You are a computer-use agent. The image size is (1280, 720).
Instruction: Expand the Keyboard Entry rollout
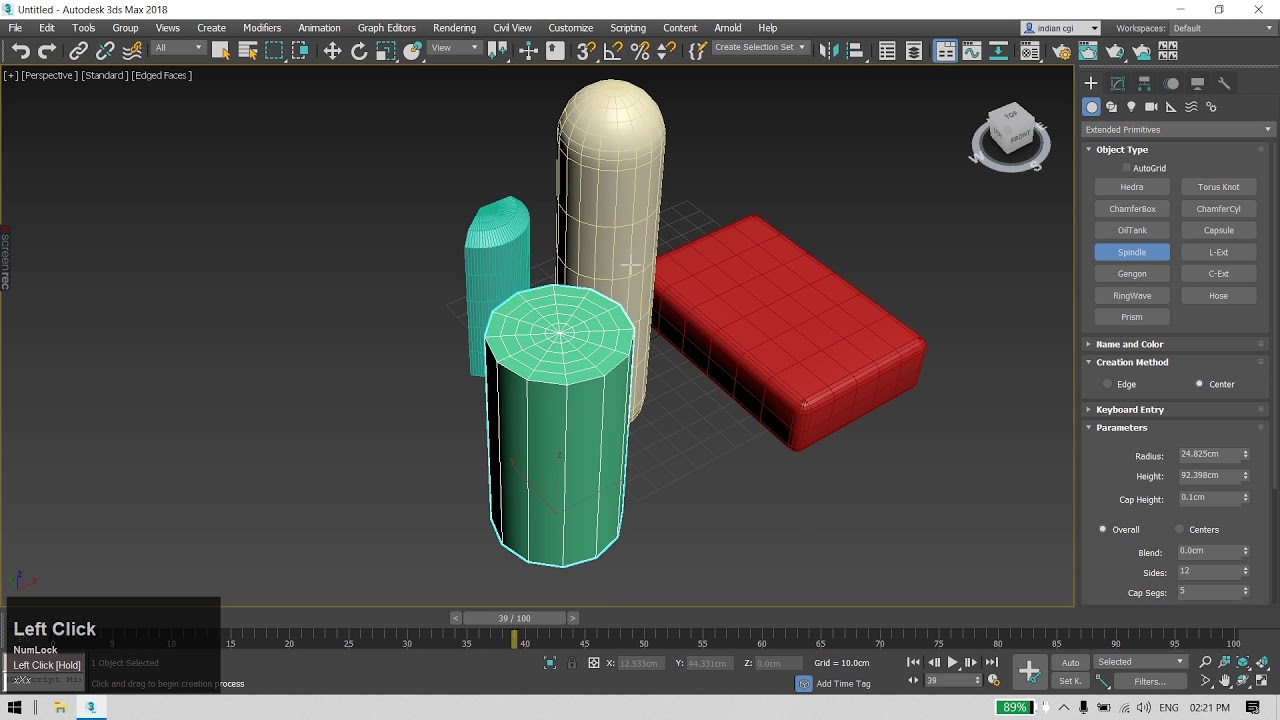(x=1129, y=409)
